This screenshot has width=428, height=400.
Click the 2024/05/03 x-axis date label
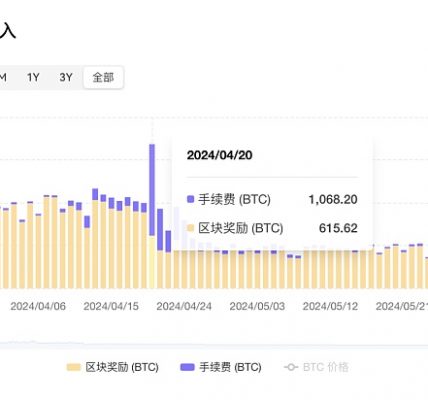[257, 306]
